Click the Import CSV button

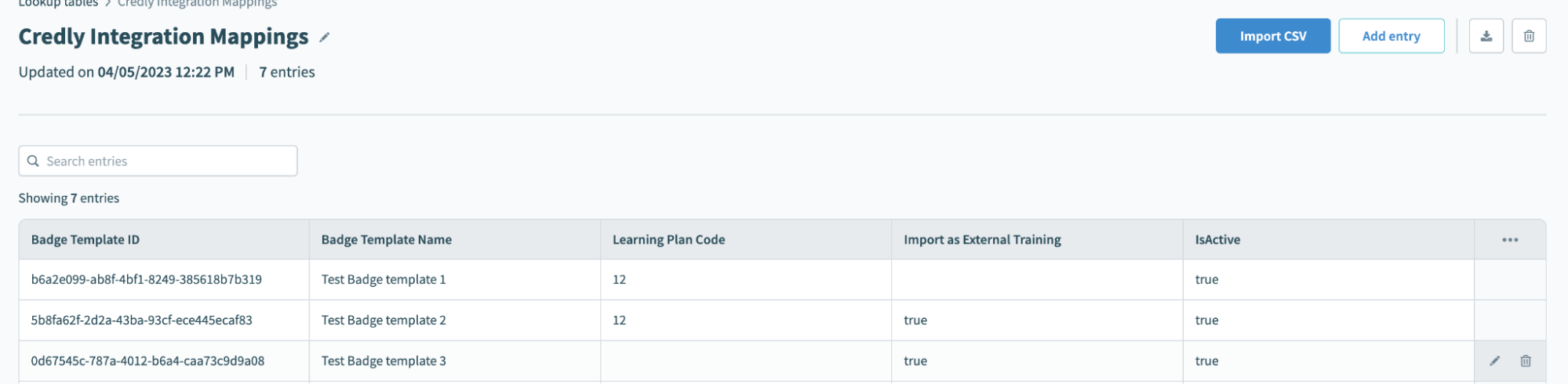(1272, 36)
